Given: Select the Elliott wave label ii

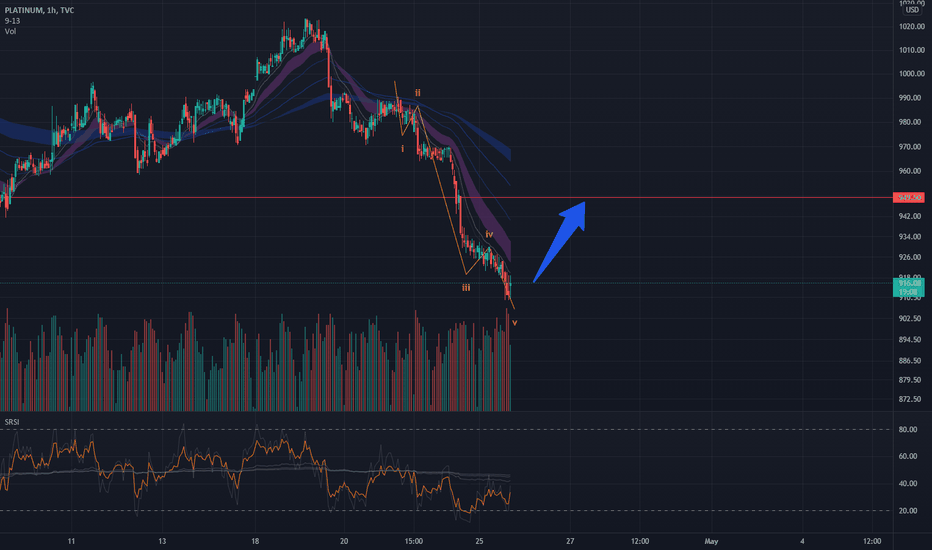Looking at the screenshot, I should click(418, 93).
